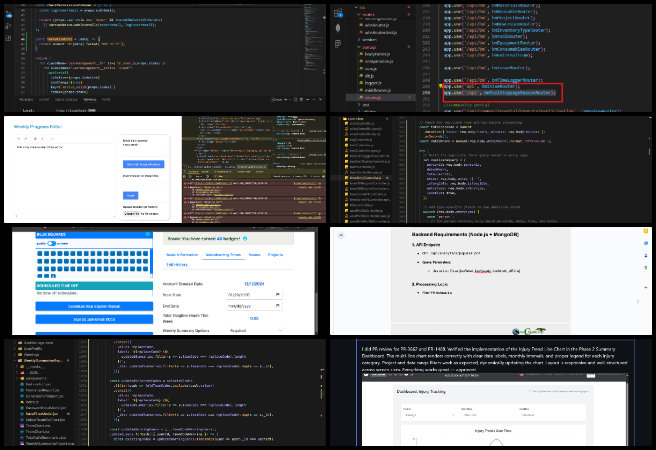Click the blue squares list scrollbar

point(151,263)
